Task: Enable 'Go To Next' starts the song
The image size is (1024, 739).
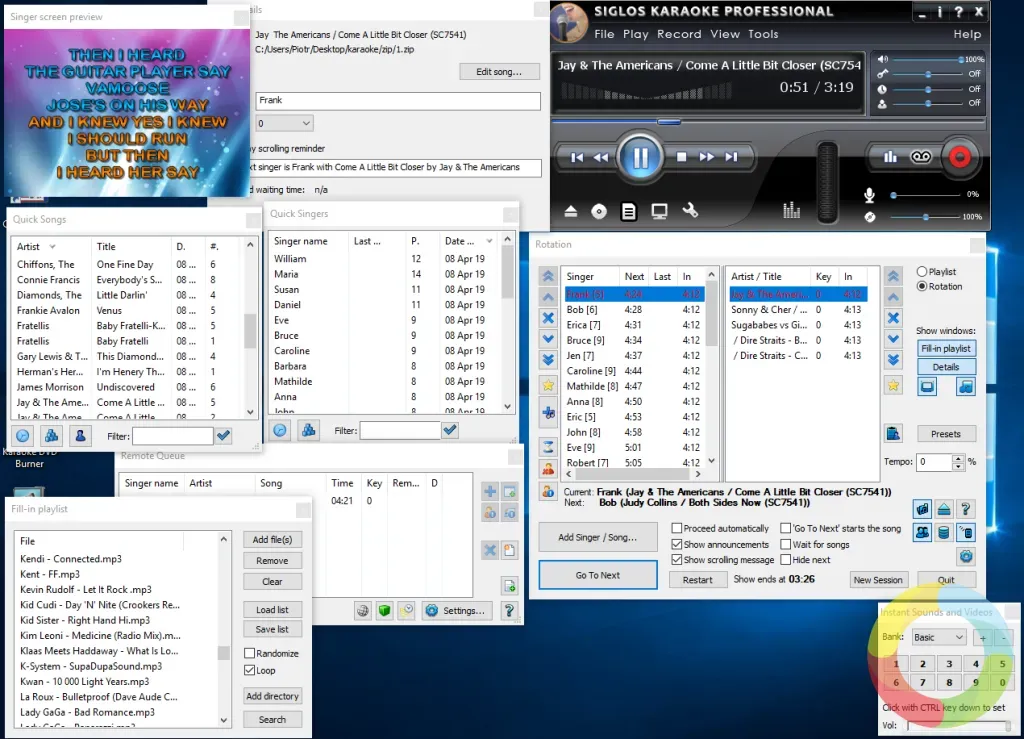Action: coord(786,528)
